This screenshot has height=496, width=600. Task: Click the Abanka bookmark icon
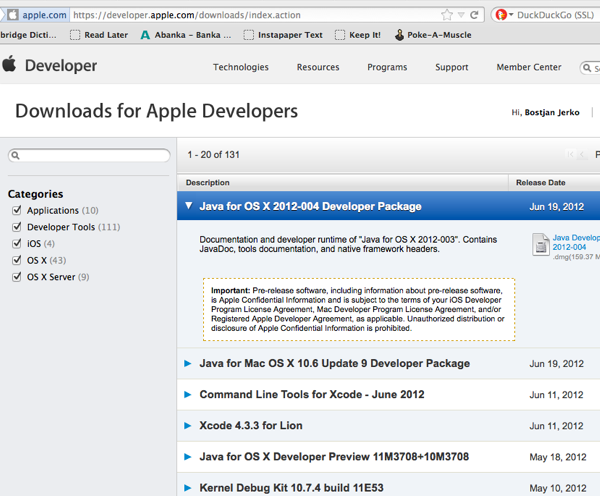coord(145,35)
